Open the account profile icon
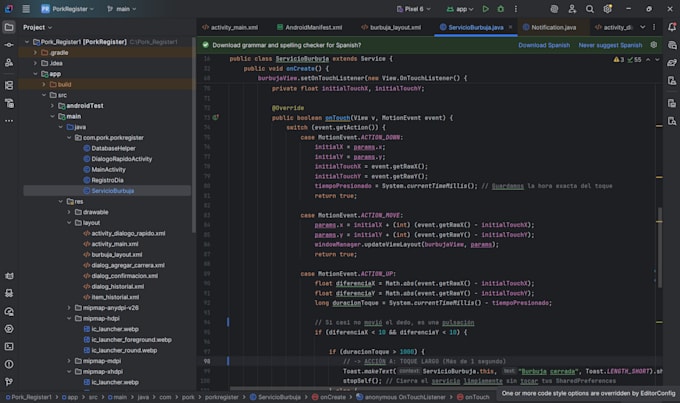680x403 pixels. click(572, 9)
